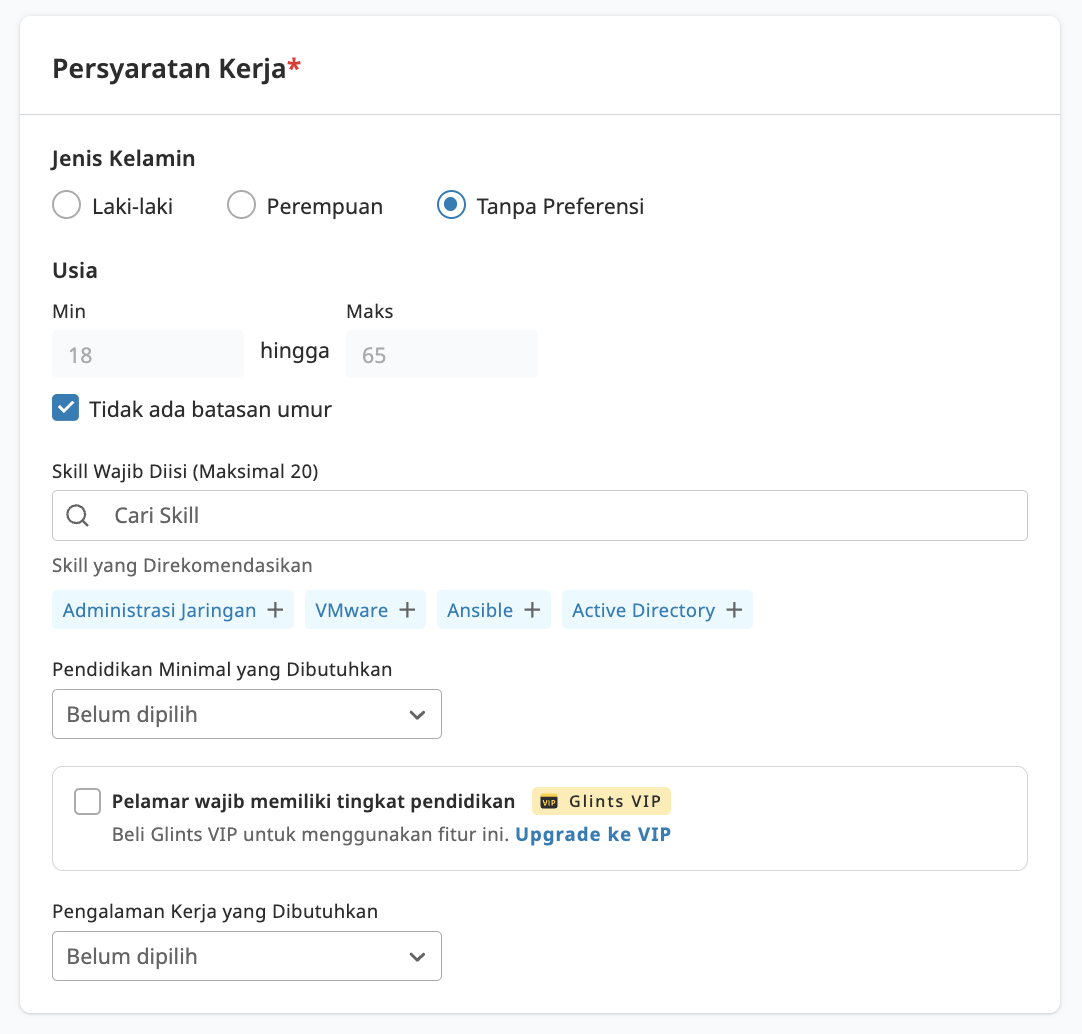Screen dimensions: 1082x1034
Task: Expand the Pengalaman Kerja dropdown
Action: click(x=246, y=956)
